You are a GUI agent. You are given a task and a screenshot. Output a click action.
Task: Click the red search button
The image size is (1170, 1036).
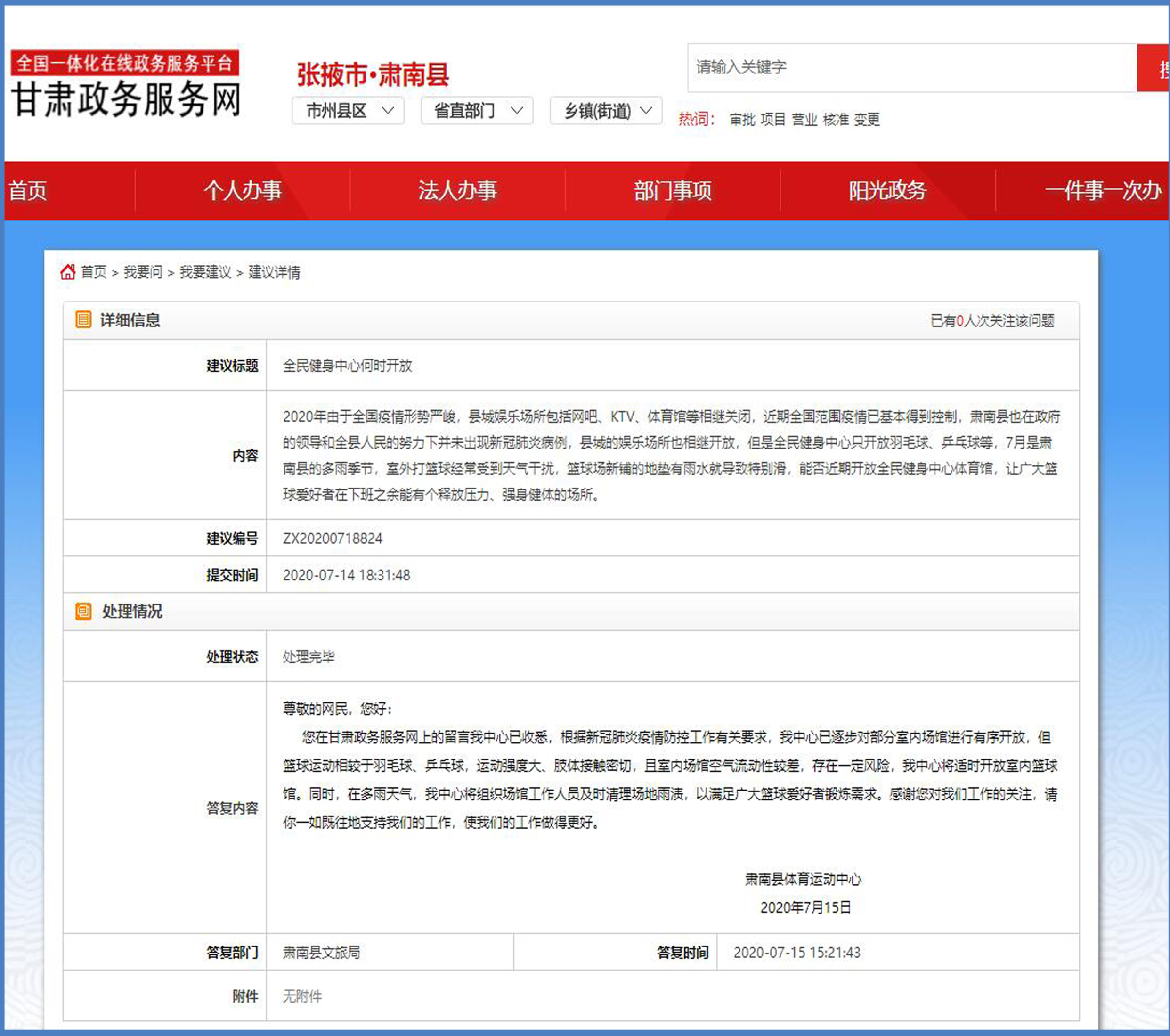tap(1153, 67)
